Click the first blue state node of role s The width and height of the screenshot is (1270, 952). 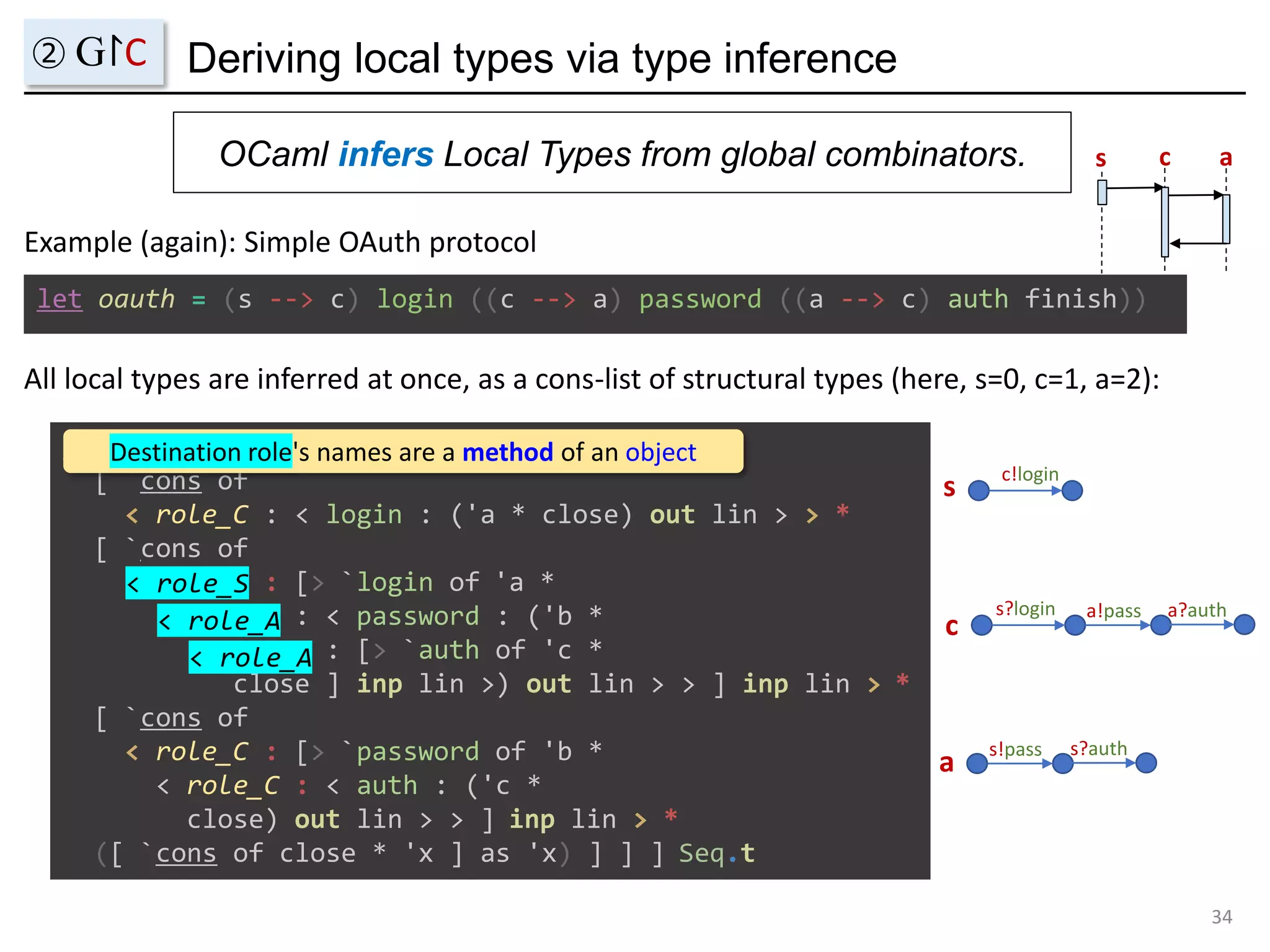click(979, 490)
